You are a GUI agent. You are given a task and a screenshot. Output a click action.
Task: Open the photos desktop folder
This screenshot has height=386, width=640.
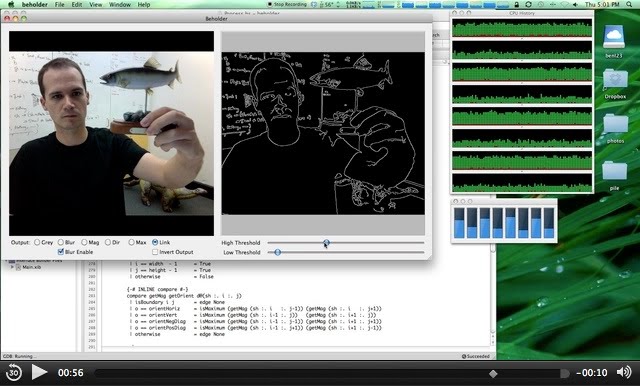pyautogui.click(x=615, y=129)
